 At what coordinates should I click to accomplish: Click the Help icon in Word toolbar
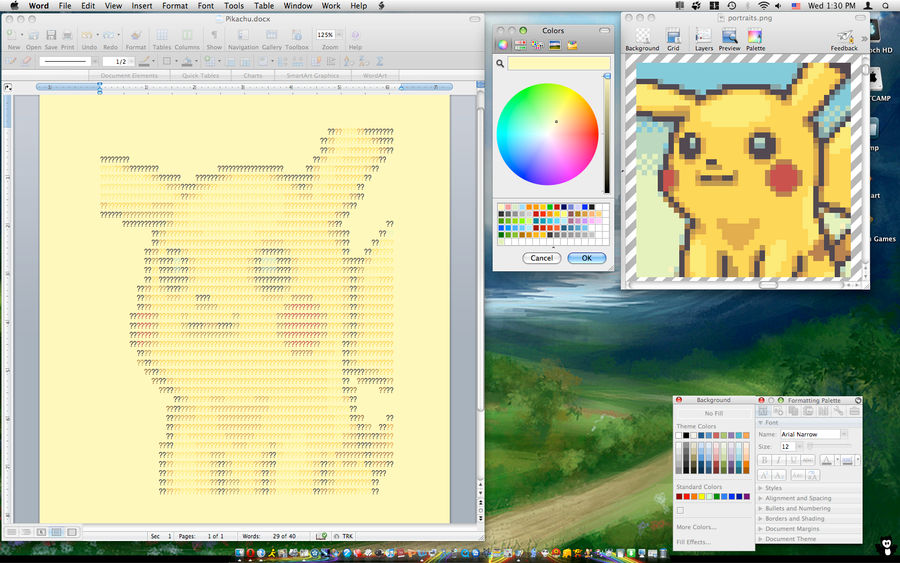[x=355, y=36]
